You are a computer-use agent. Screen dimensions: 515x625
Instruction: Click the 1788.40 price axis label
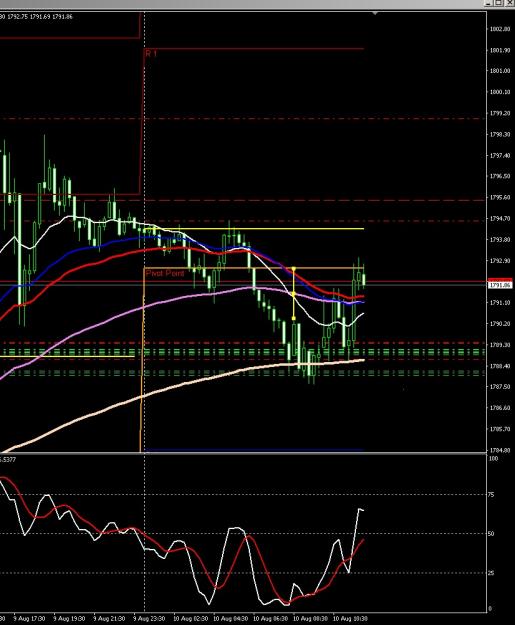click(500, 366)
